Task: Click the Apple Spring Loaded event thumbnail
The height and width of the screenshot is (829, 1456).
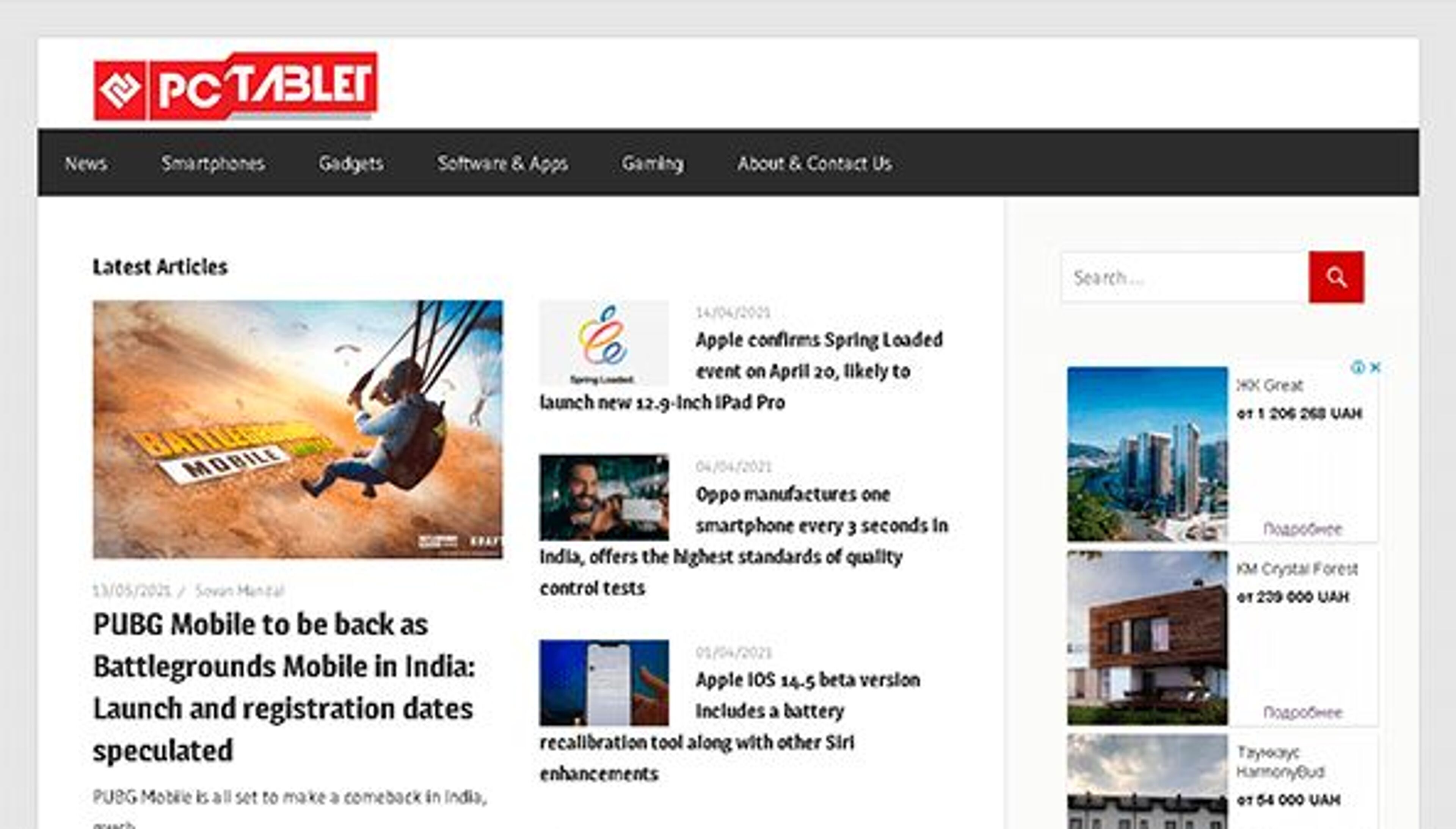Action: coord(604,343)
